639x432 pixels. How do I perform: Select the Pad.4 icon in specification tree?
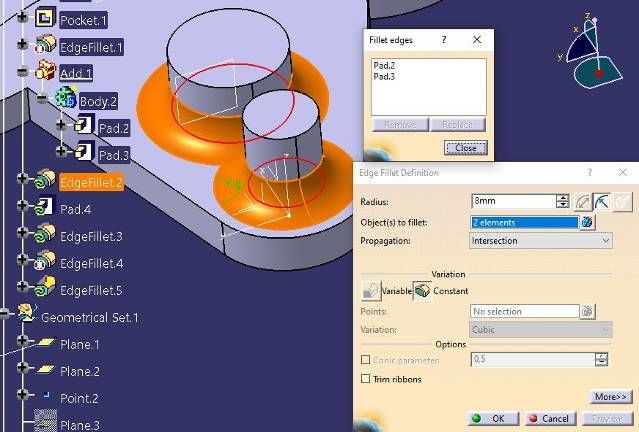tap(45, 209)
